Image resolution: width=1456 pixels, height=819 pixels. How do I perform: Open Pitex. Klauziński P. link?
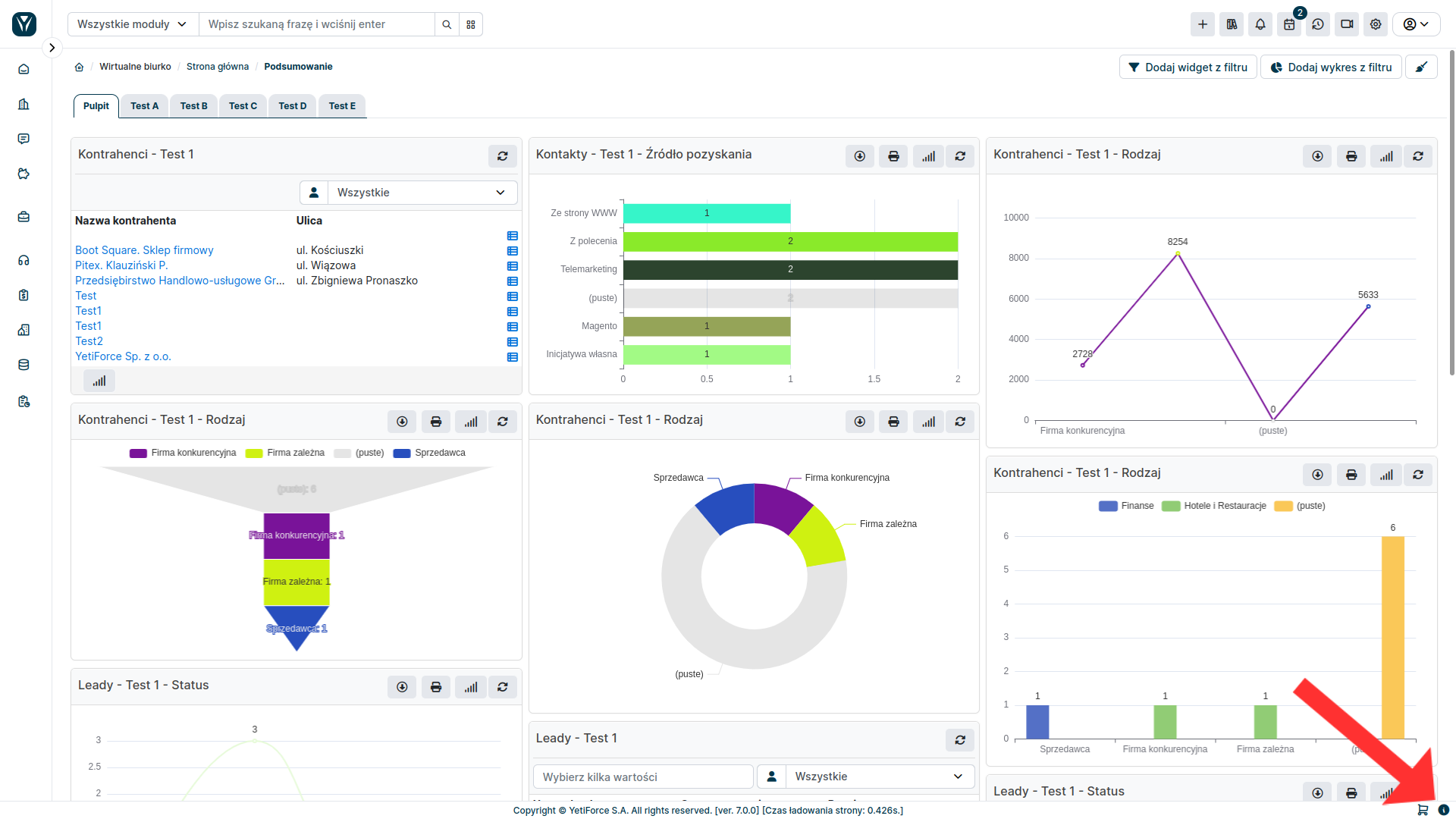click(121, 265)
